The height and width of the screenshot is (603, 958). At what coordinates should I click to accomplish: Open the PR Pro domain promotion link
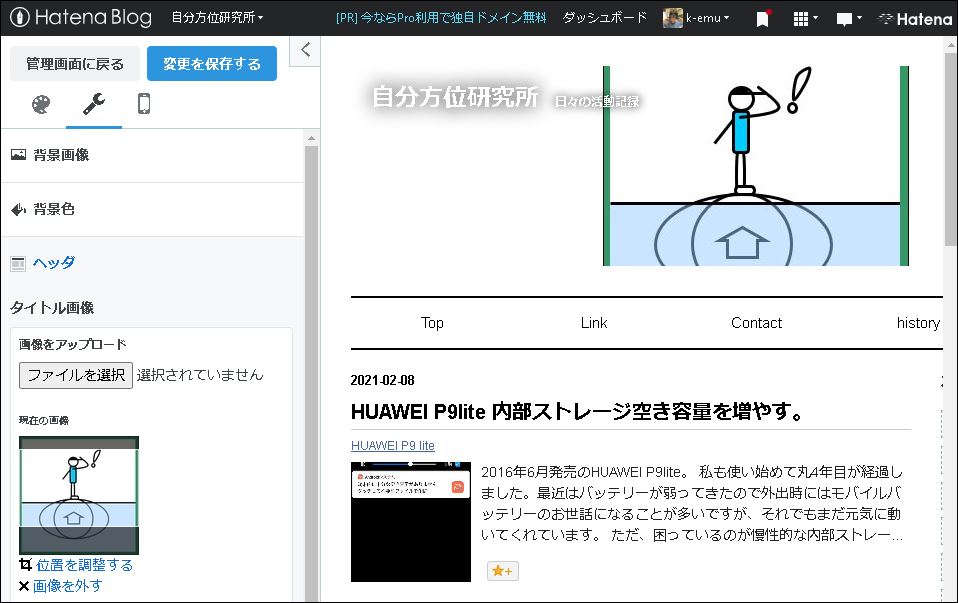point(441,18)
